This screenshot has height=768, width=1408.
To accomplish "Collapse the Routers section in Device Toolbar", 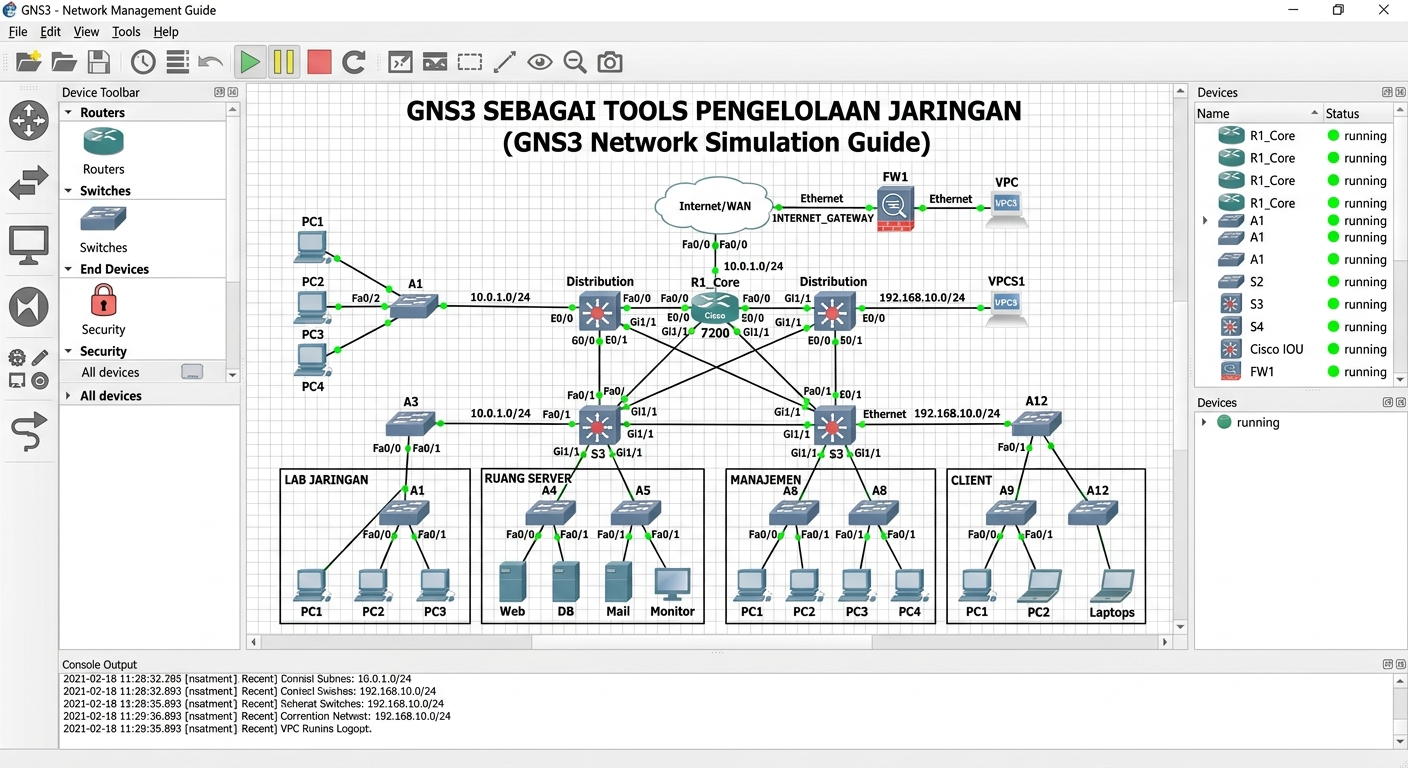I will click(x=69, y=113).
